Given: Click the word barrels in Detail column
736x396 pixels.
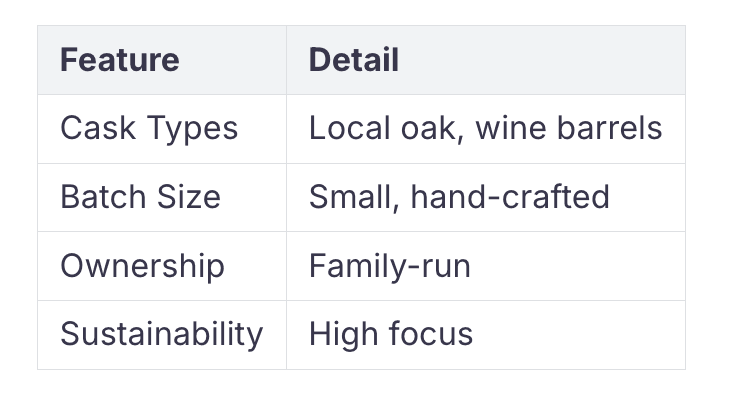Looking at the screenshot, I should click(609, 128).
